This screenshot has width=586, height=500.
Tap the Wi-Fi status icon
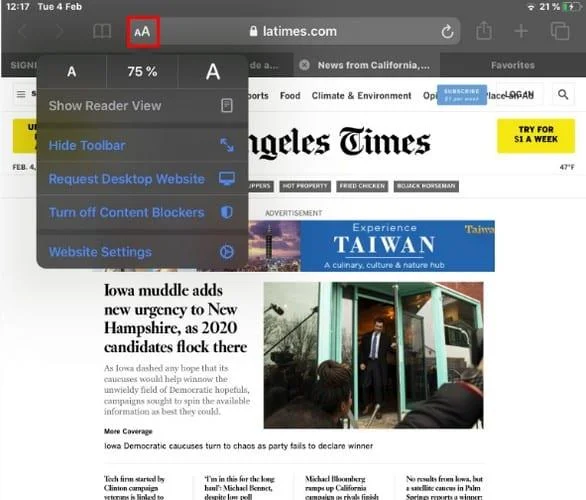click(x=530, y=7)
